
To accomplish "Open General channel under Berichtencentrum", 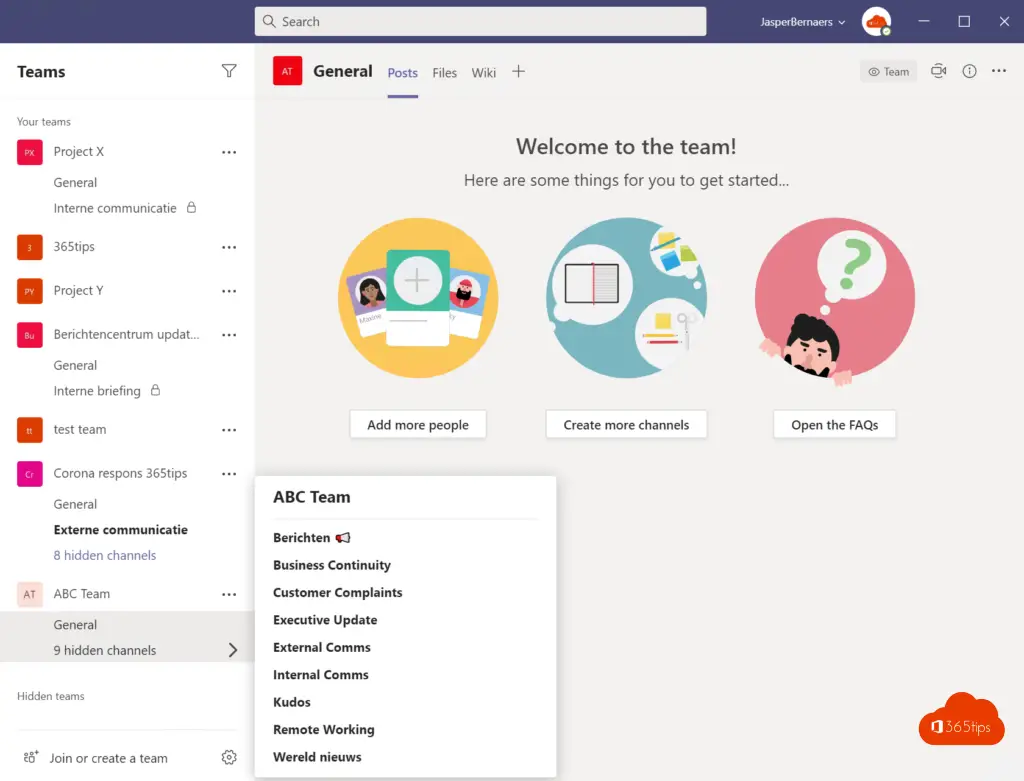I will pyautogui.click(x=75, y=365).
